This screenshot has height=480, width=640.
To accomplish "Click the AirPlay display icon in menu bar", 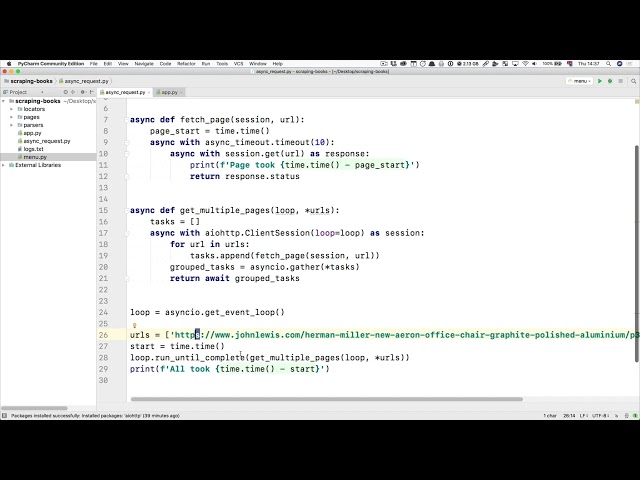I will coord(515,64).
